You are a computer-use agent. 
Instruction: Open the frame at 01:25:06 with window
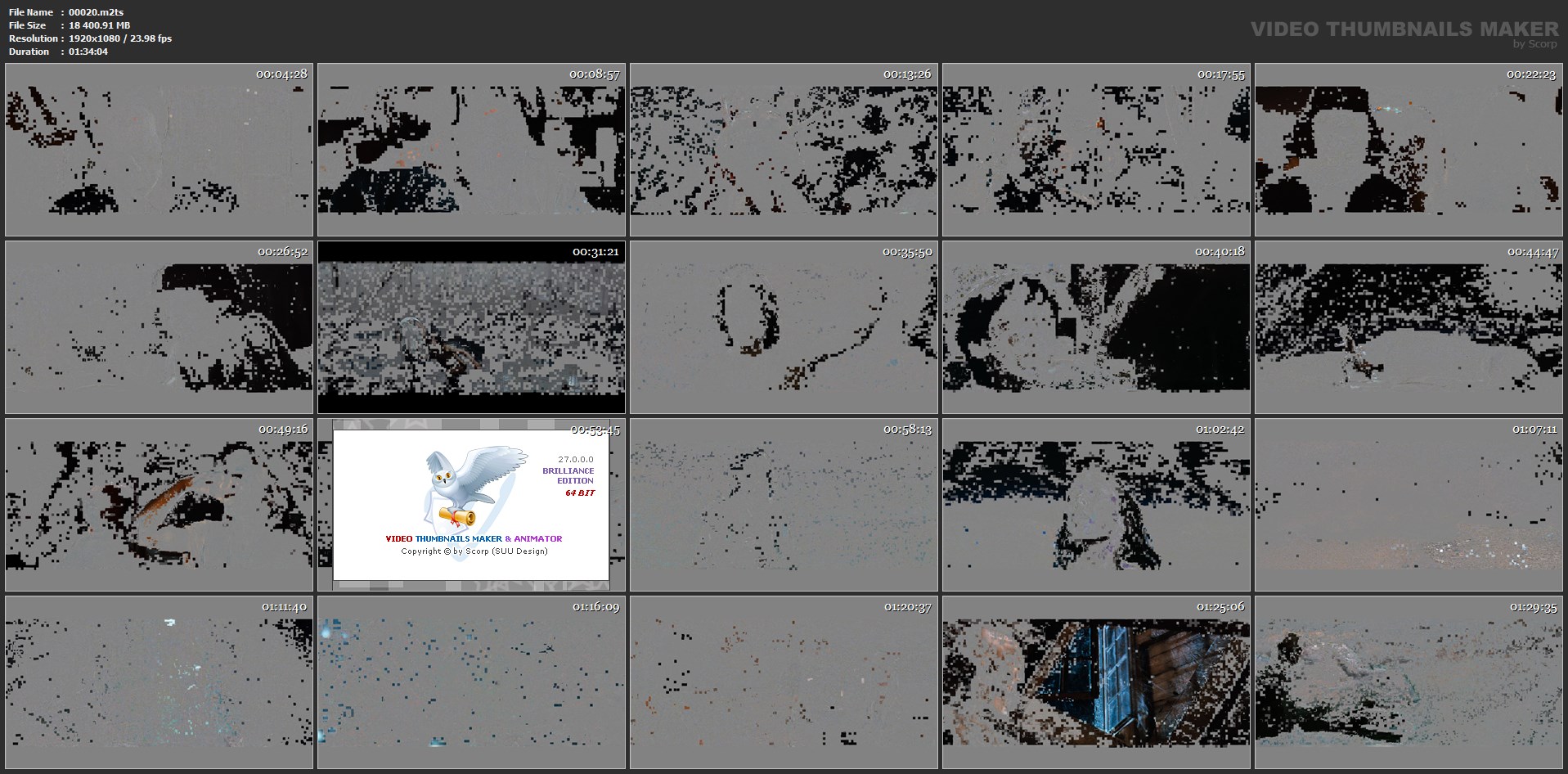[x=1096, y=682]
